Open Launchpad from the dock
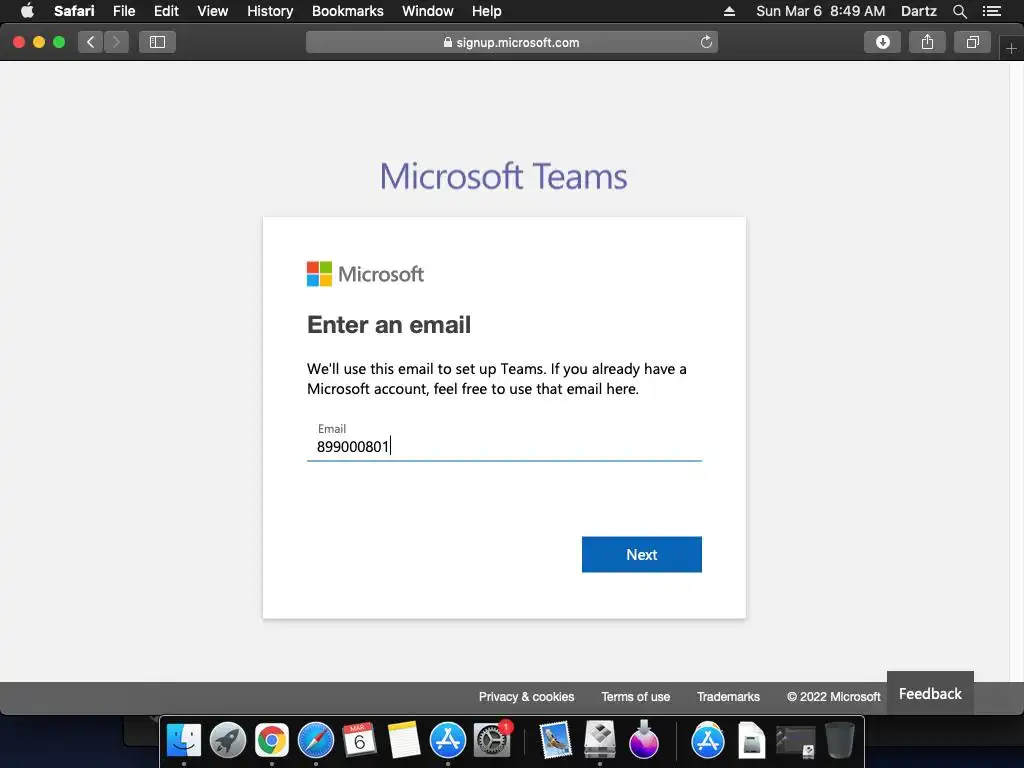Viewport: 1024px width, 768px height. point(227,741)
